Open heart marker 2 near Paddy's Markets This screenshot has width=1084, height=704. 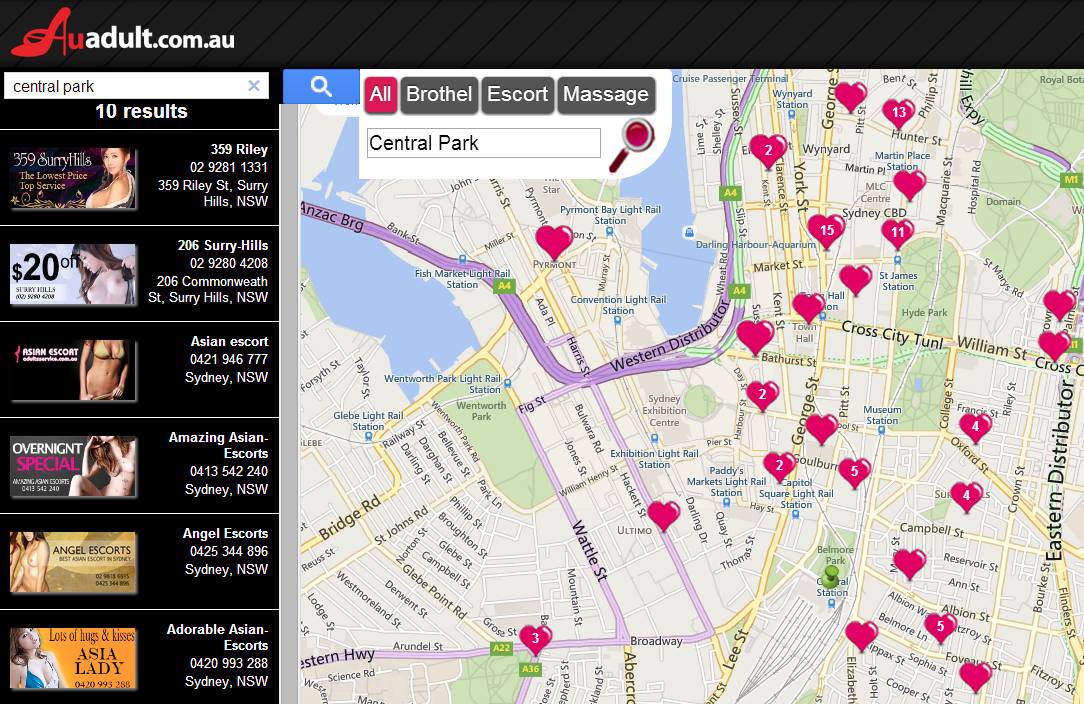(779, 467)
